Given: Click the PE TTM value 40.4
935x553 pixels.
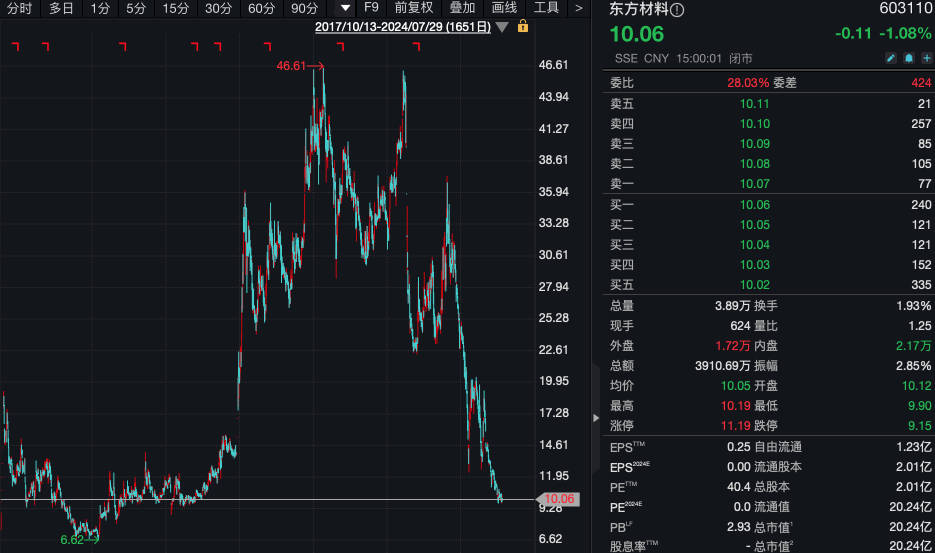Looking at the screenshot, I should coord(738,487).
